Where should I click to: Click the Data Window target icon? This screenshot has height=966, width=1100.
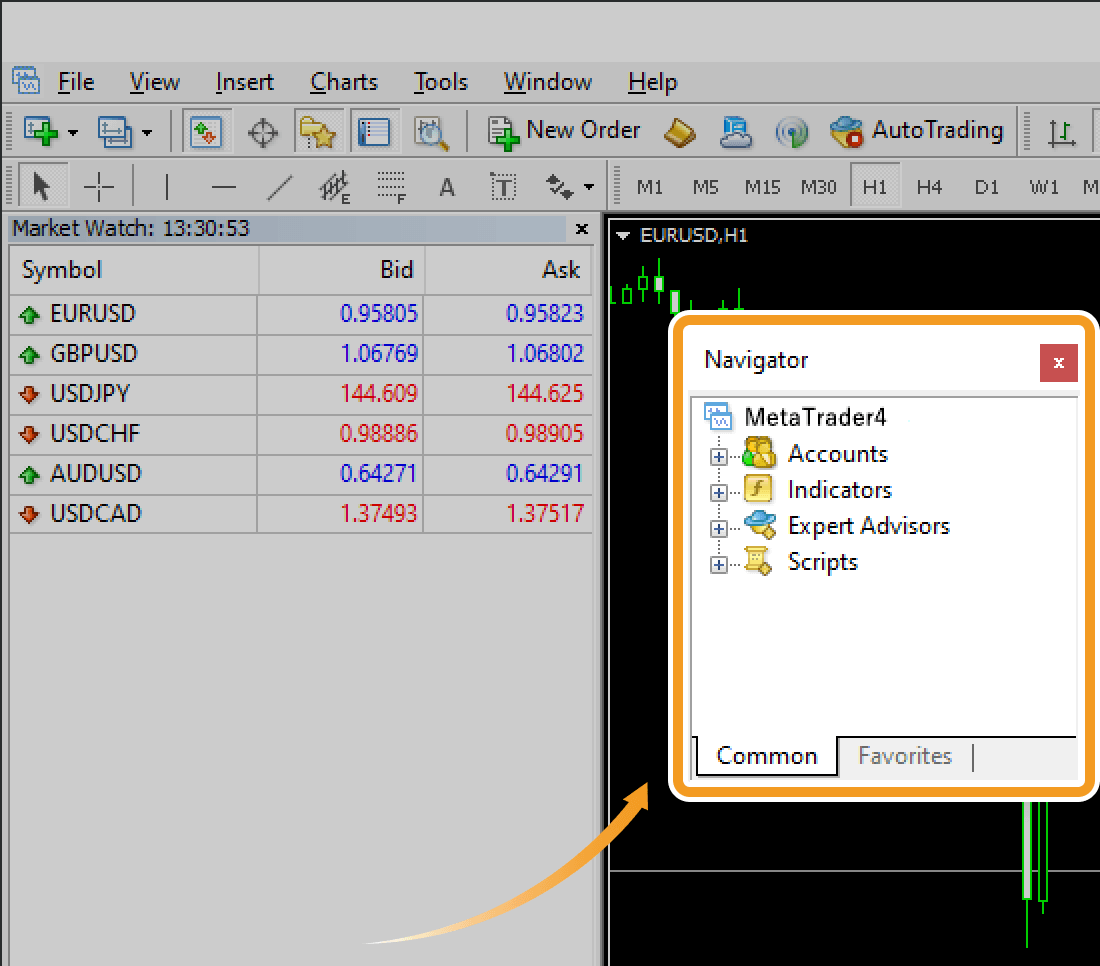click(x=263, y=132)
